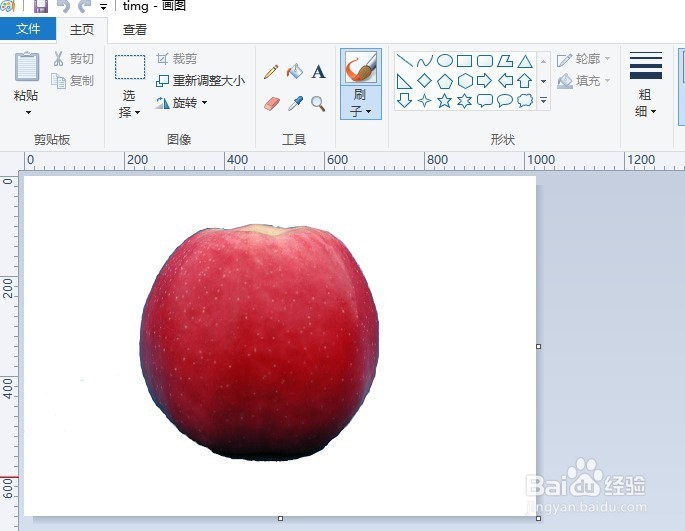Choose the Down arrow shape
Screen dimensions: 685x531
click(404, 101)
